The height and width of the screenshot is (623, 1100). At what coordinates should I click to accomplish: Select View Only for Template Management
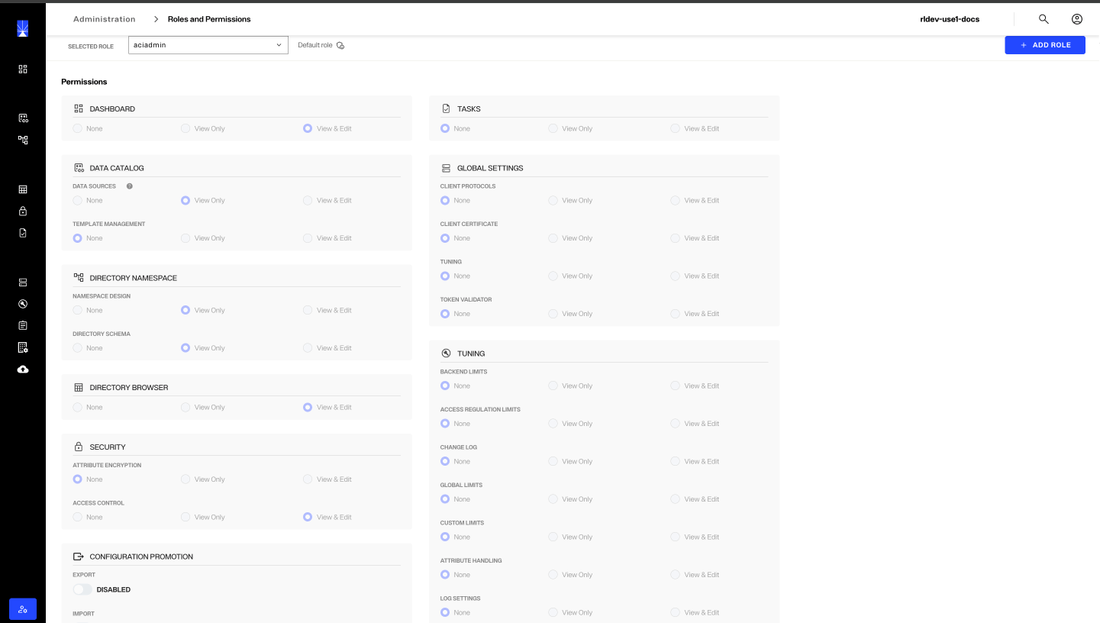185,239
